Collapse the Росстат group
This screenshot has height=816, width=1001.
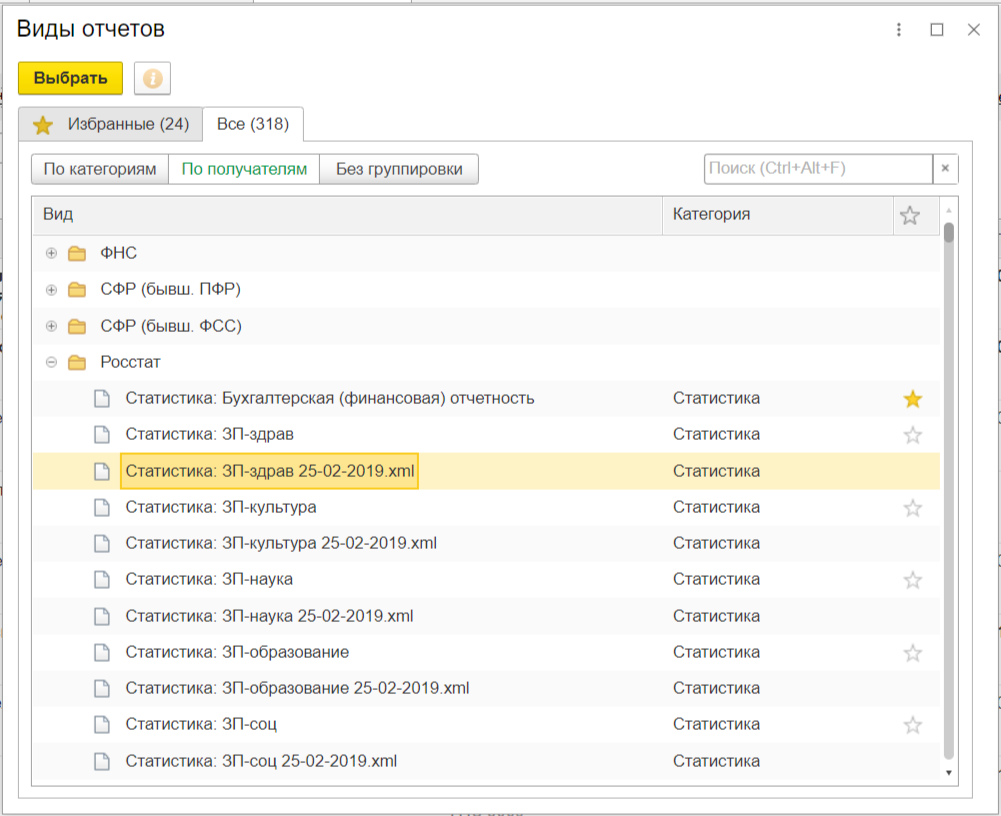point(52,362)
